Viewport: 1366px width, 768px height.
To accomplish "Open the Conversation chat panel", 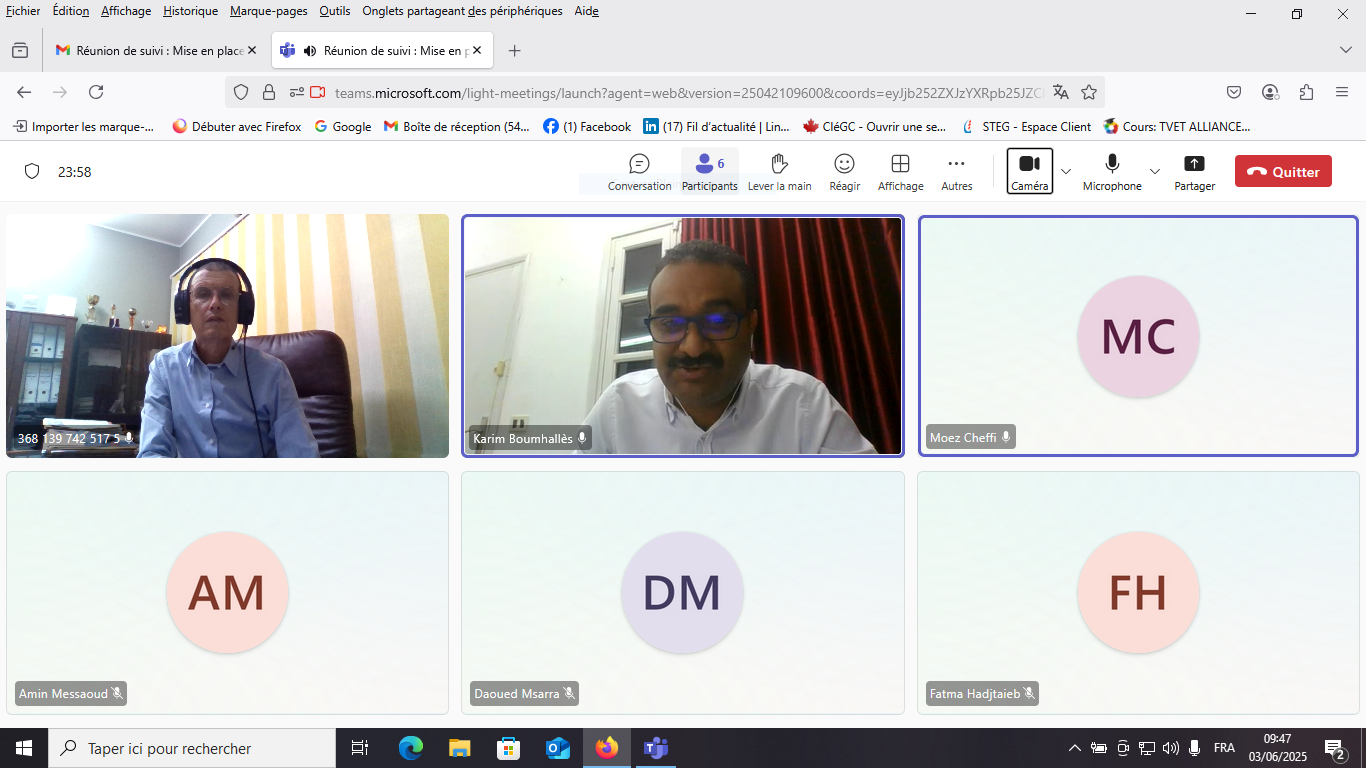I will coord(639,172).
